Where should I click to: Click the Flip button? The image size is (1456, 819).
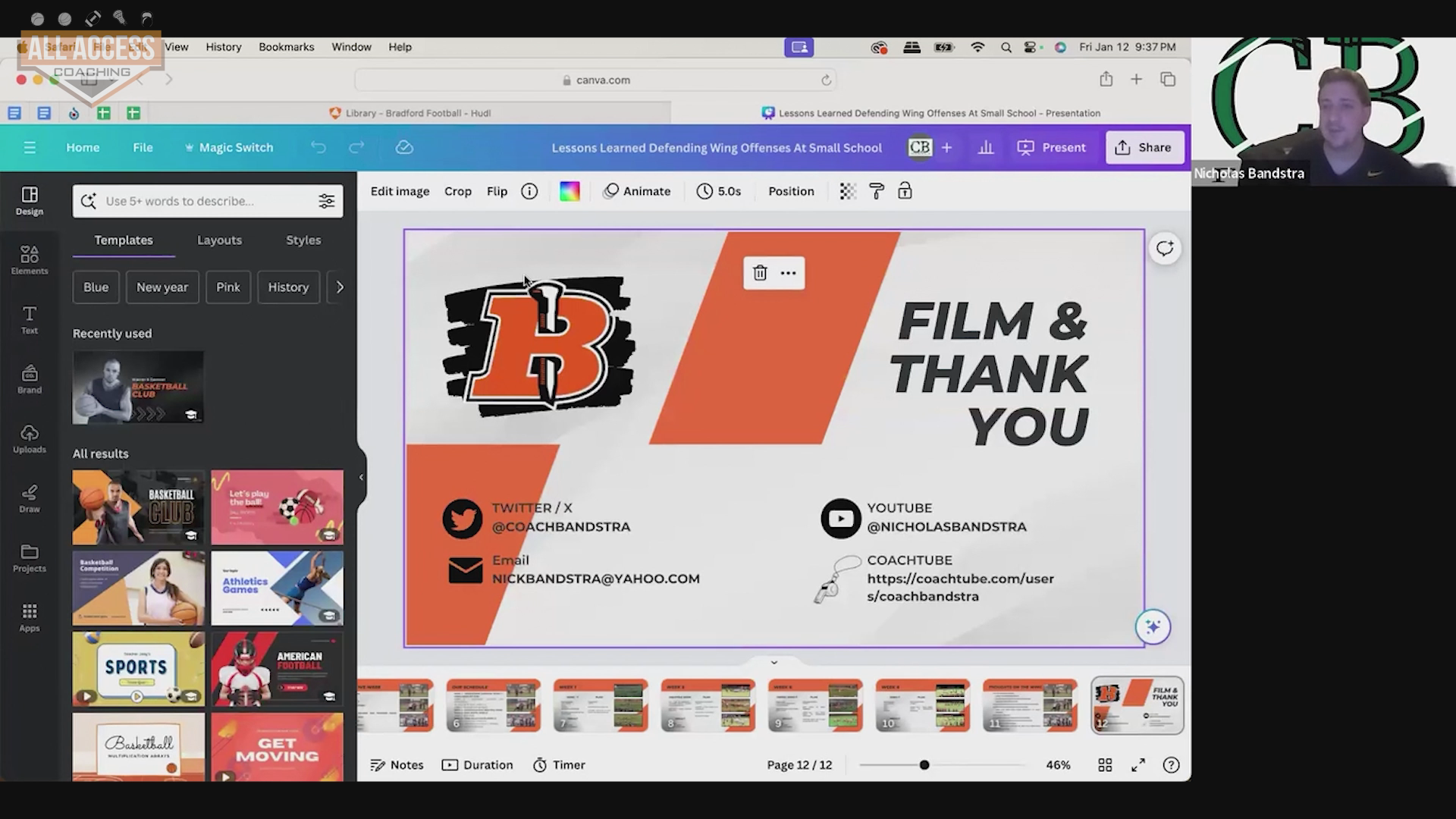pyautogui.click(x=497, y=191)
